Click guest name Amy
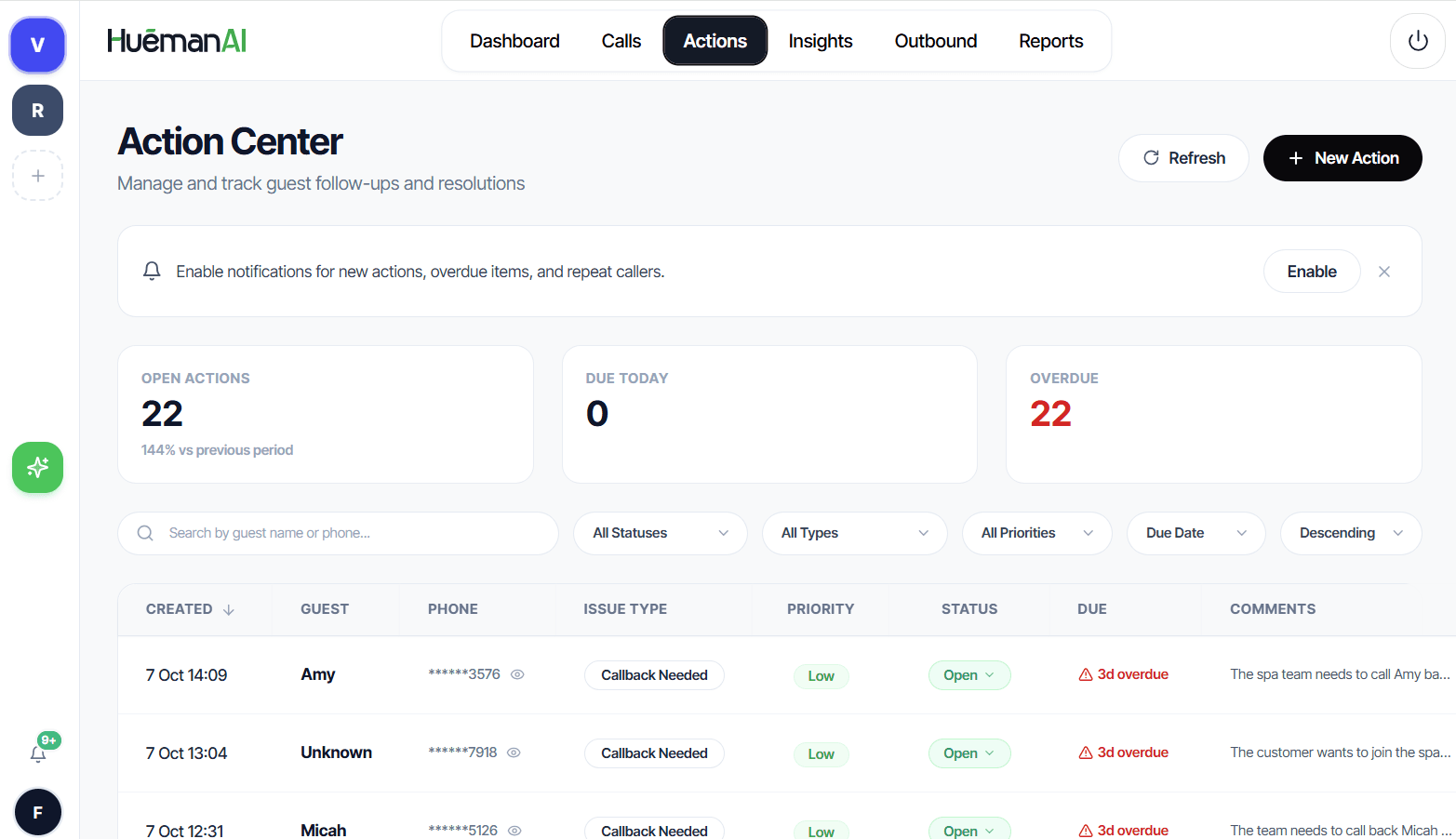Viewport: 1456px width, 839px height. (318, 674)
